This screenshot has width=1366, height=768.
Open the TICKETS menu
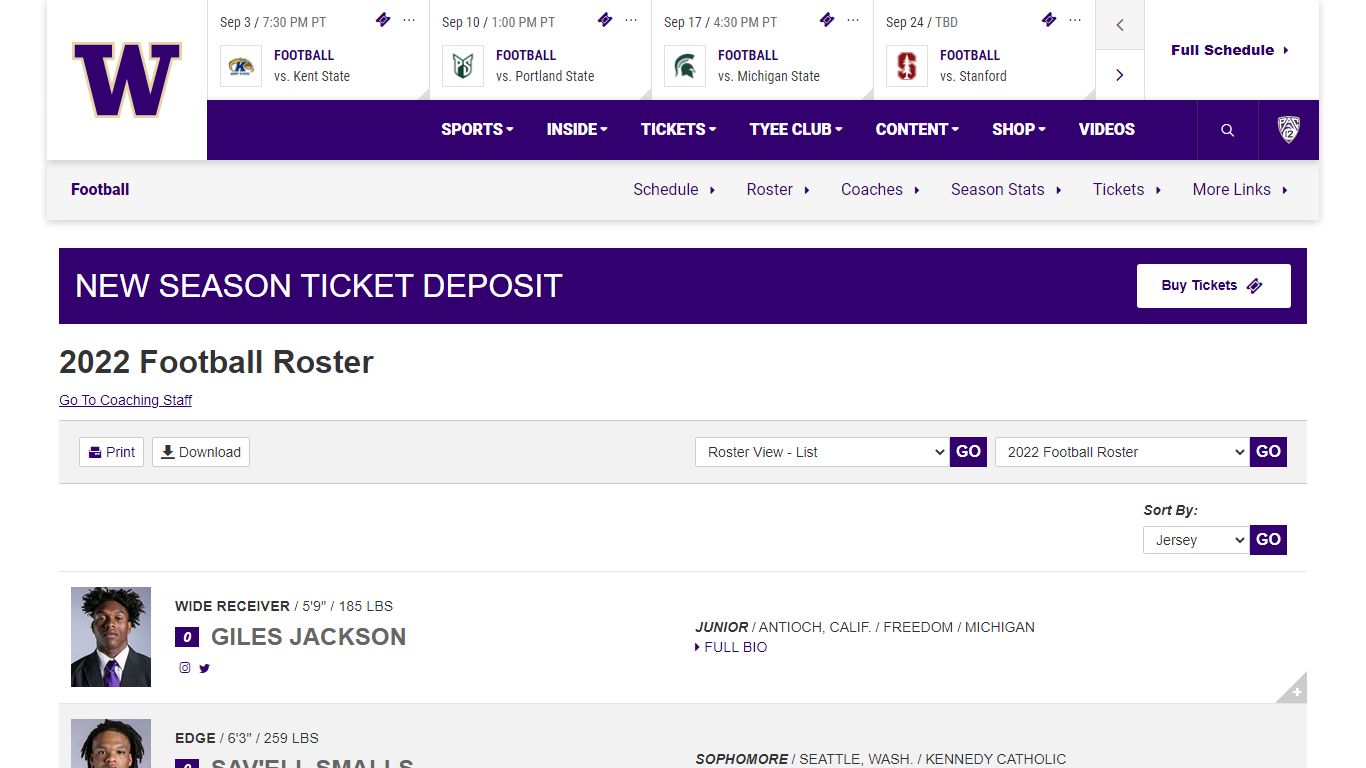coord(678,129)
